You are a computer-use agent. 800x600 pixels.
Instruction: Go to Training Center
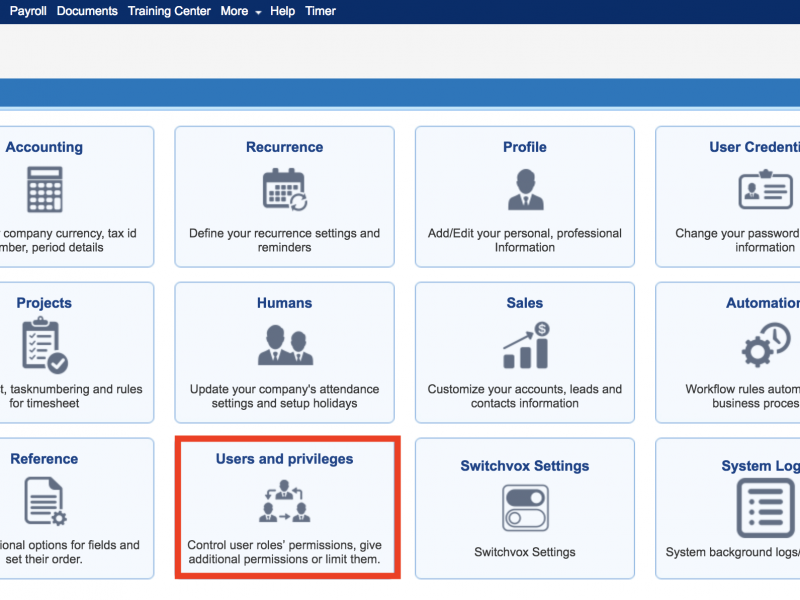169,11
